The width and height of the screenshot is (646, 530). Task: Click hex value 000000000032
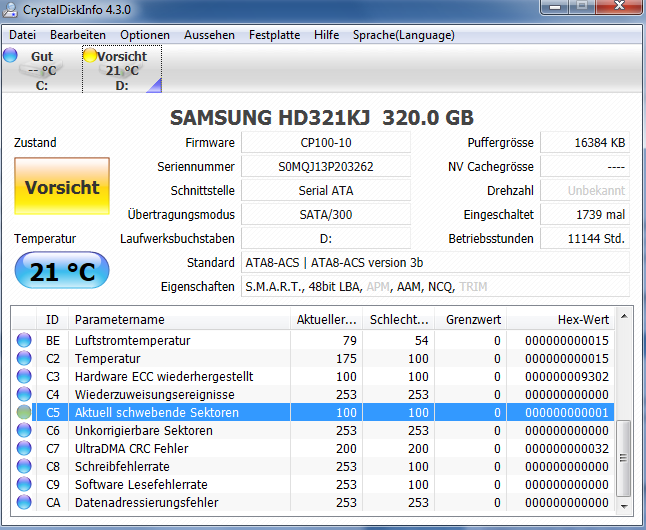pyautogui.click(x=566, y=448)
